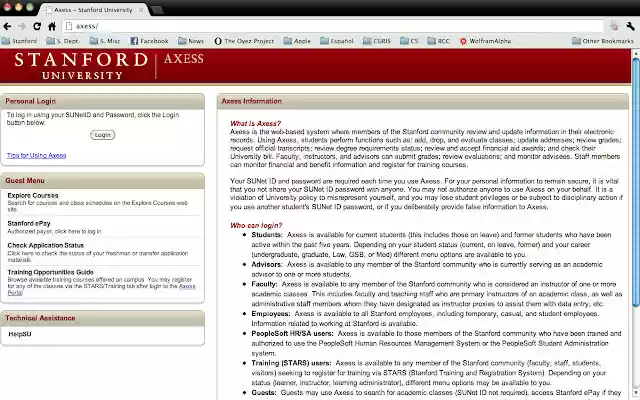Open the Facebook bookmark

pyautogui.click(x=149, y=41)
